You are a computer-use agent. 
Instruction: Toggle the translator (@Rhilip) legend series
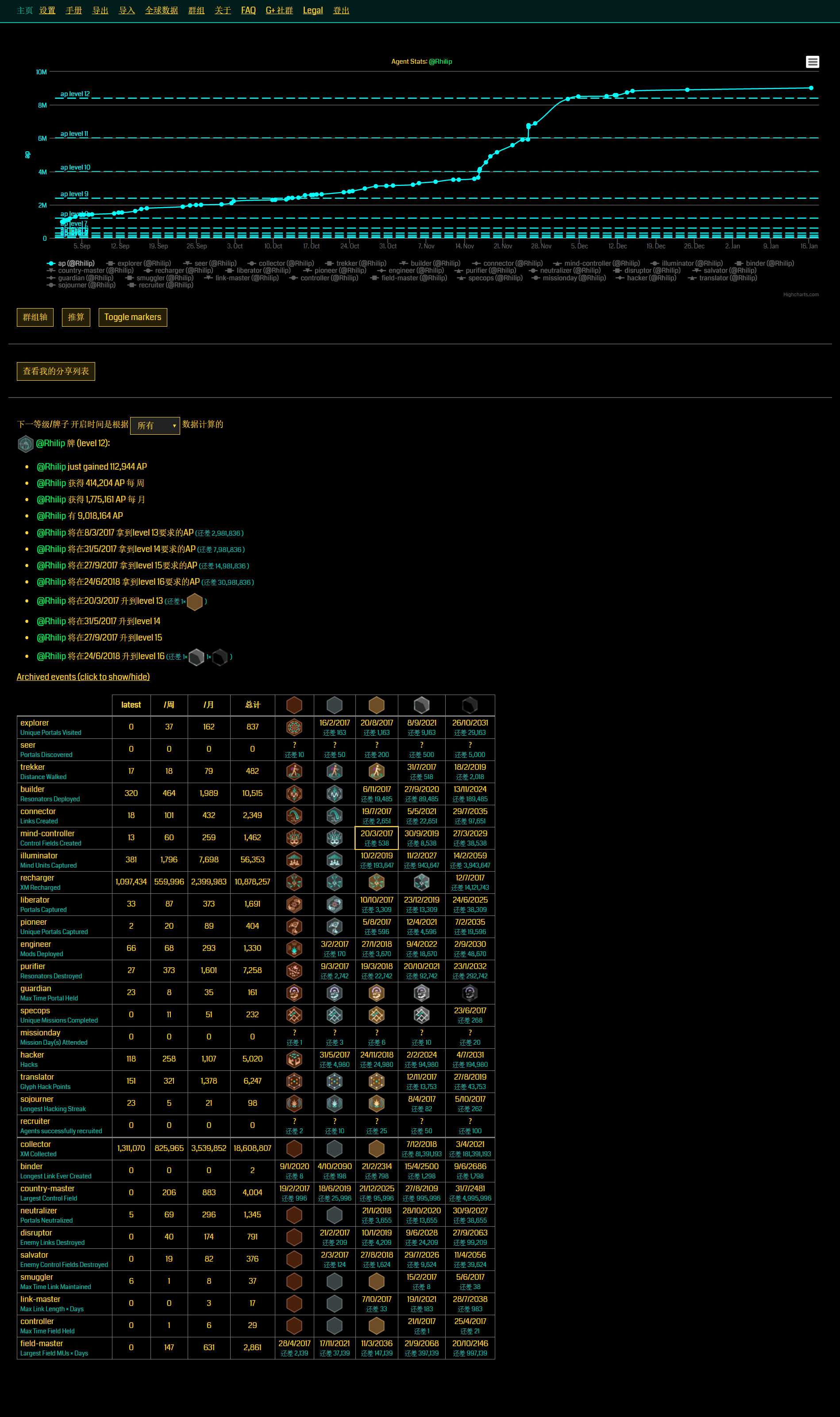coord(722,278)
